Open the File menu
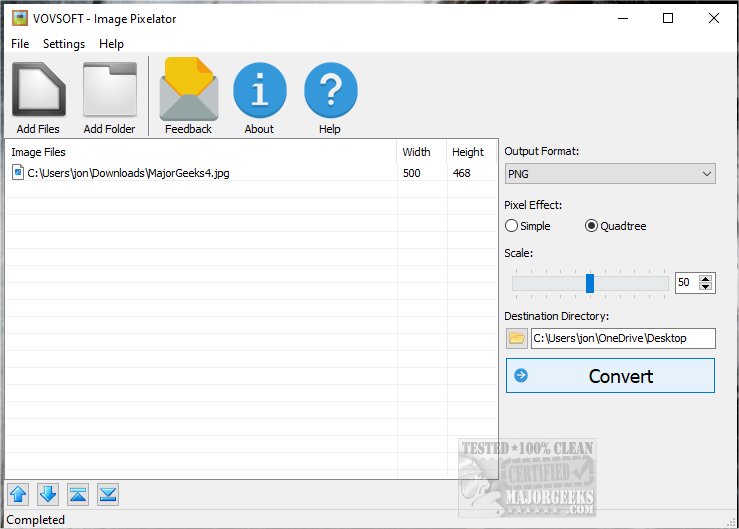Screen dimensions: 739x529 tap(20, 44)
